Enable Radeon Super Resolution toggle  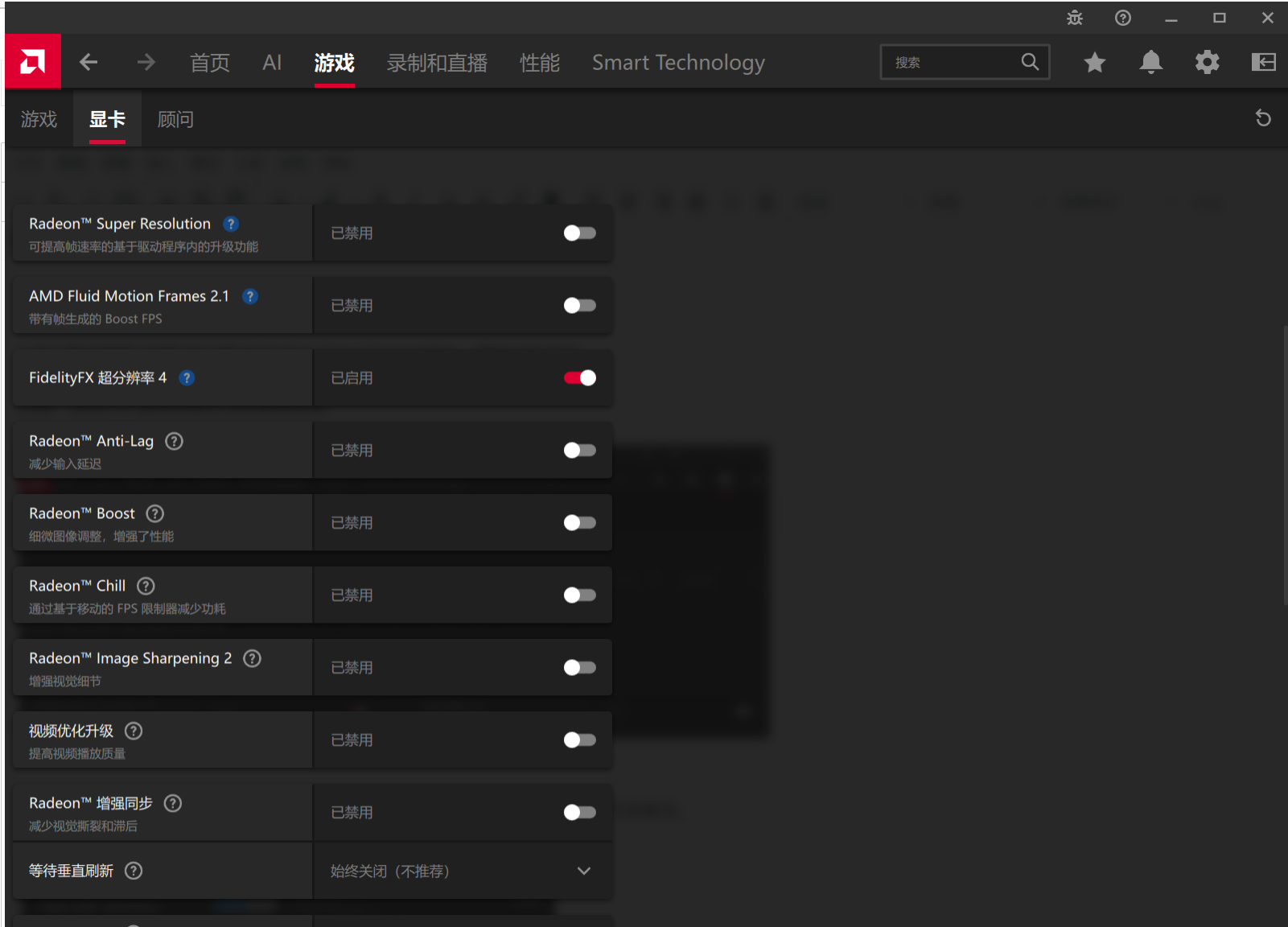(x=579, y=233)
